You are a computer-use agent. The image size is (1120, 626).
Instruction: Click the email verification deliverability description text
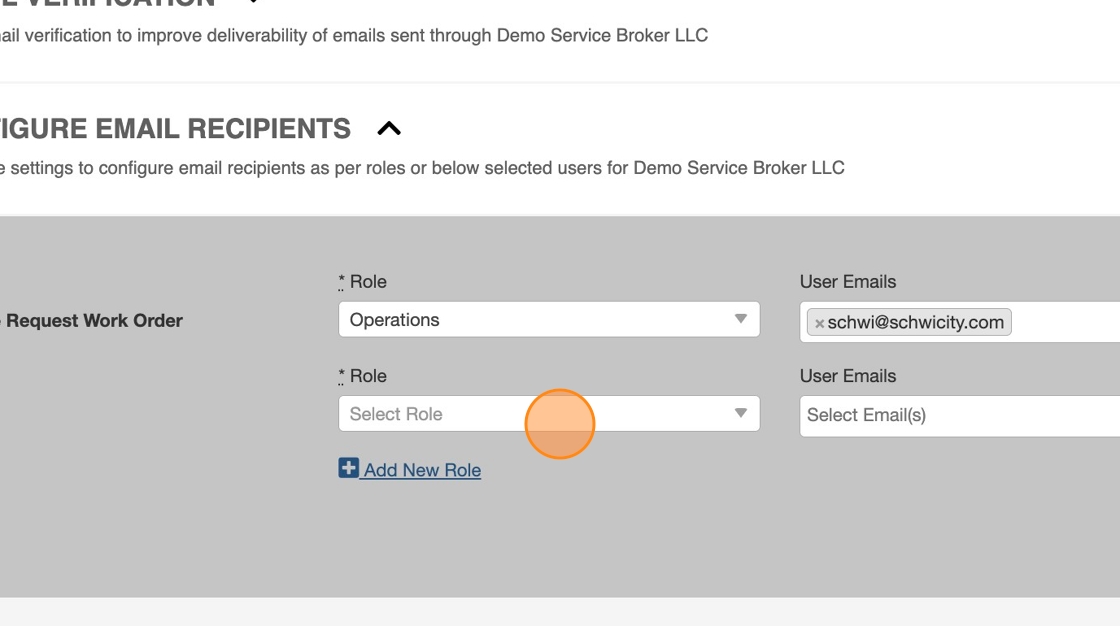(x=350, y=35)
